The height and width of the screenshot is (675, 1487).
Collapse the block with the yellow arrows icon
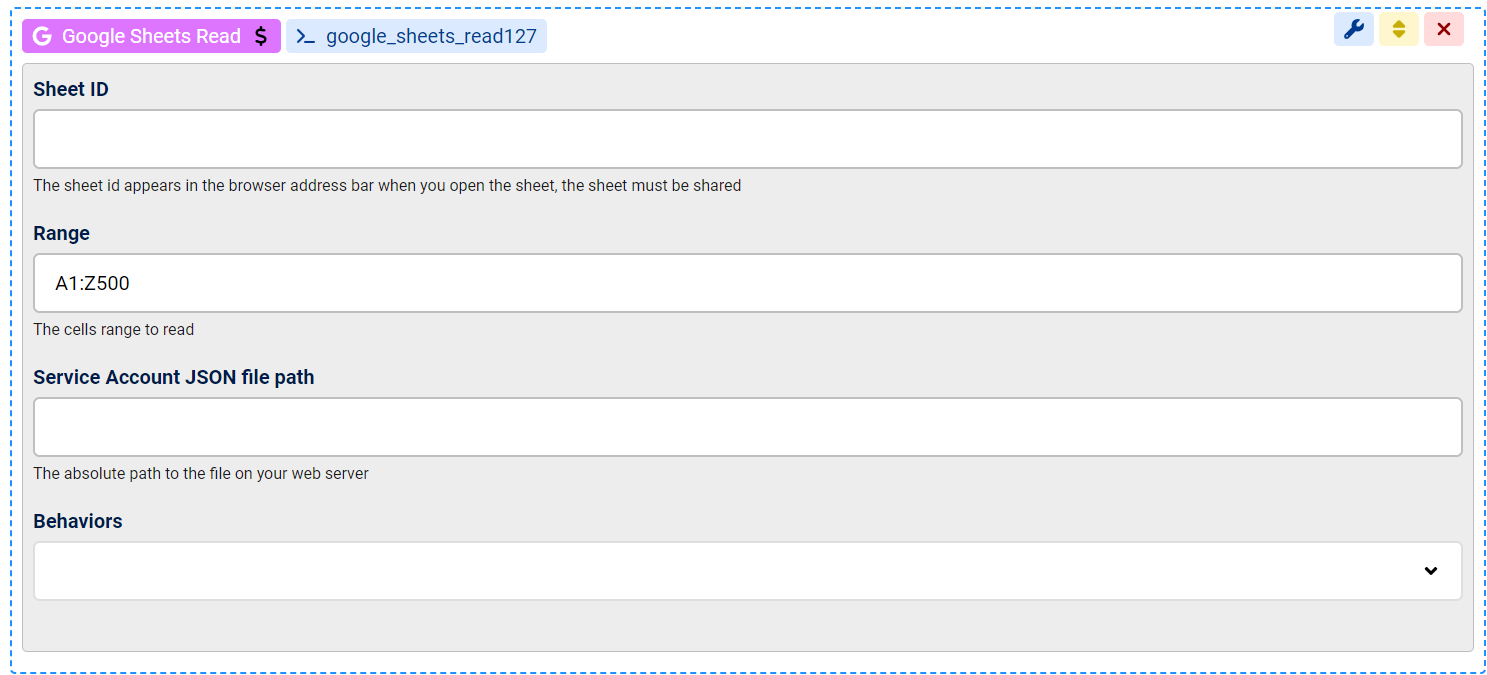tap(1399, 29)
